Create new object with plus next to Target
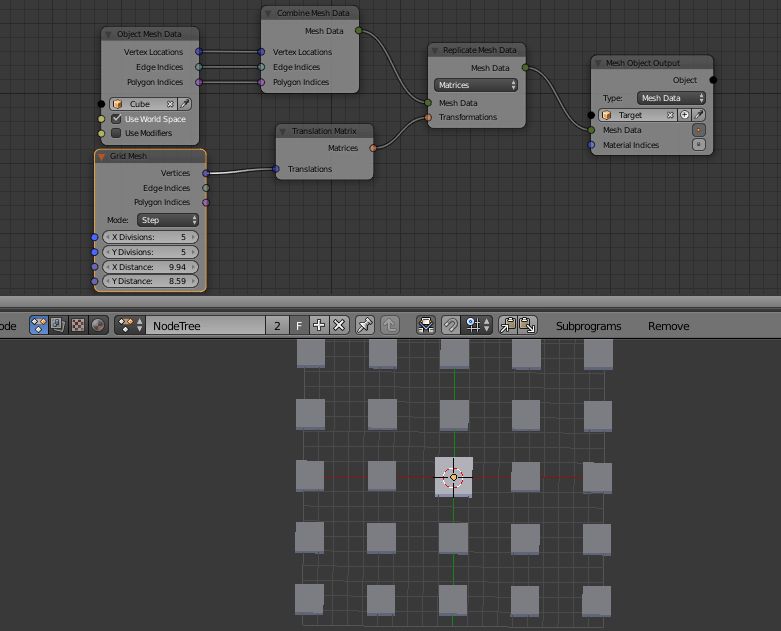This screenshot has width=781, height=631. [x=685, y=115]
